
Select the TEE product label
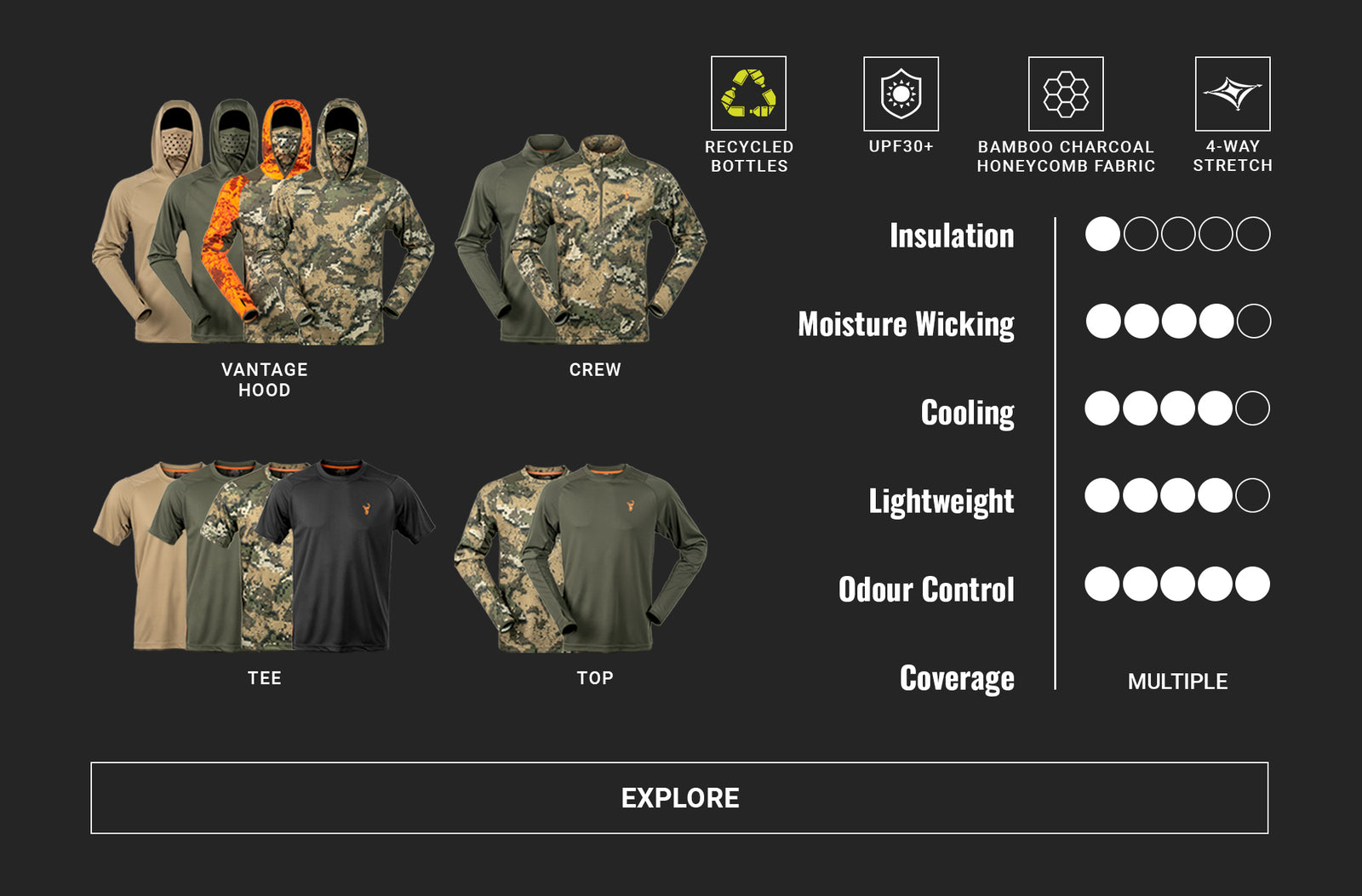tap(265, 678)
